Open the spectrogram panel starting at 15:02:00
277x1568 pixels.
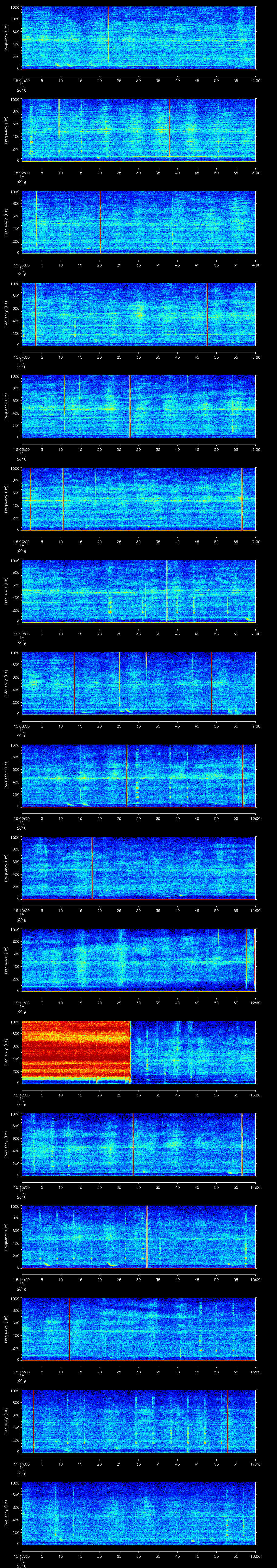(138, 130)
